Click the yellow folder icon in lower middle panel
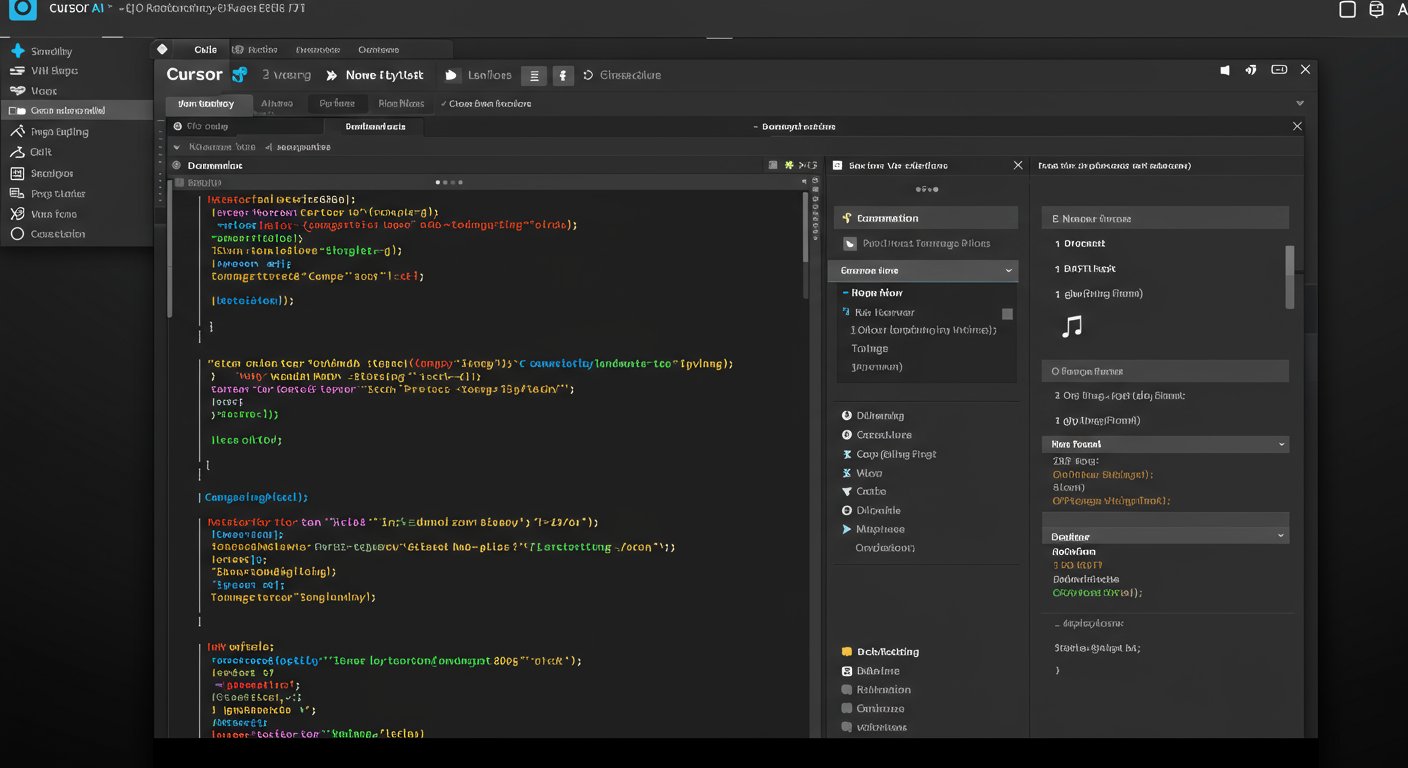 847,652
